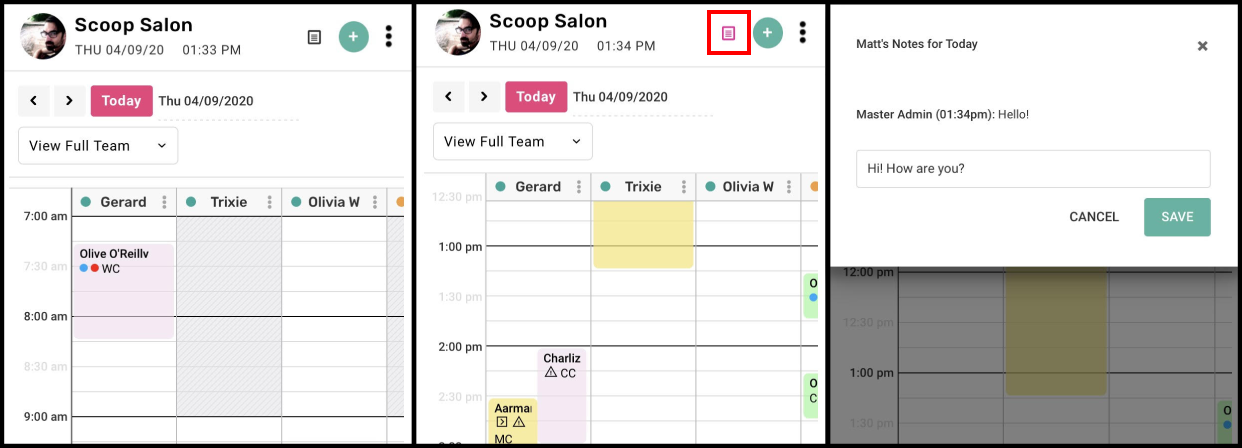Cancel the notes dialog

point(1094,217)
